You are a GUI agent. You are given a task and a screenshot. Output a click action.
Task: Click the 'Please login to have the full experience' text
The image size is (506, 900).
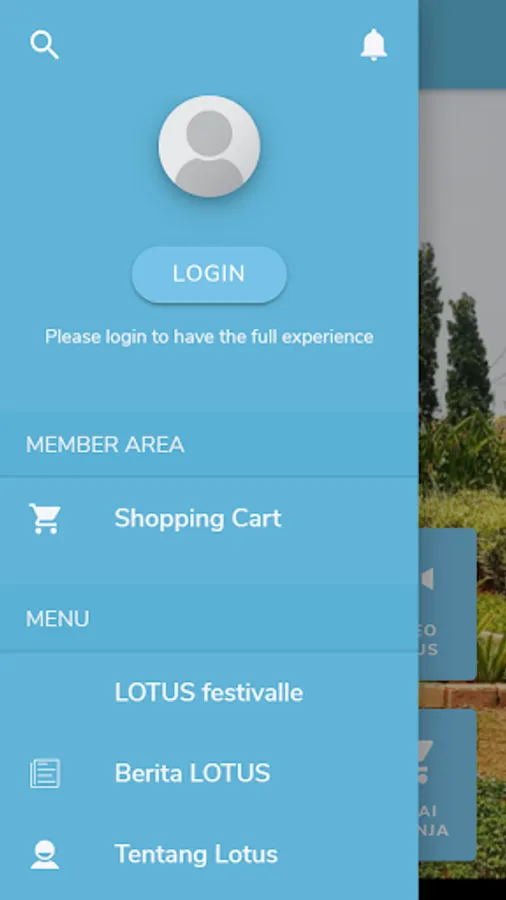tap(209, 336)
